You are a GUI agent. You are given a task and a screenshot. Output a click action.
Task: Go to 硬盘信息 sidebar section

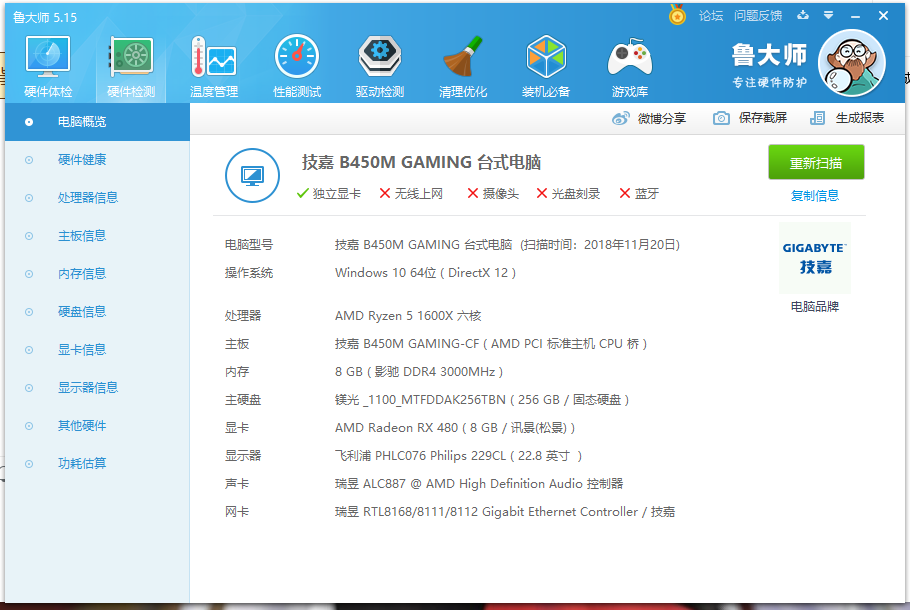[x=81, y=312]
